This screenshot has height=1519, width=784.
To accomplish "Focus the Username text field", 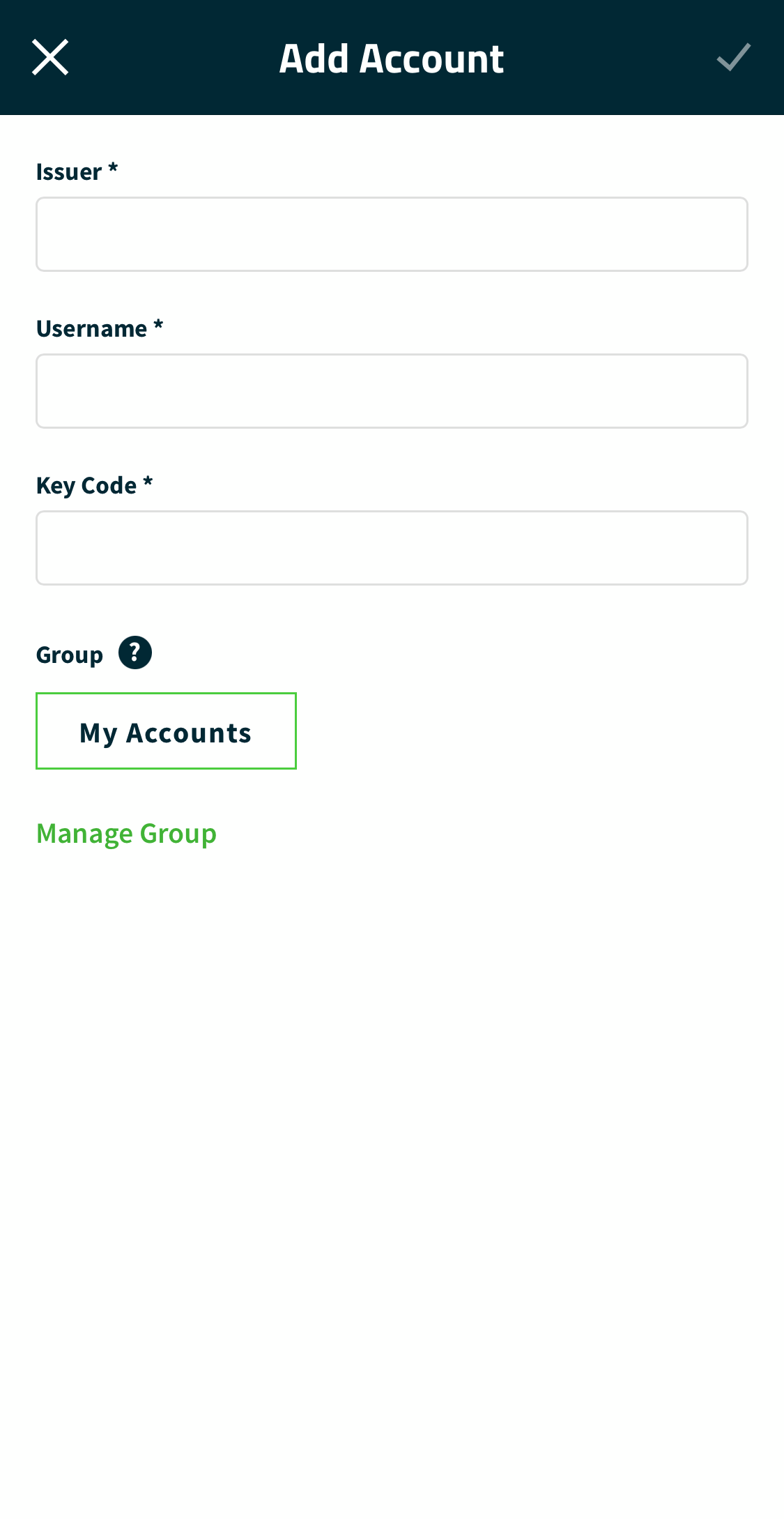I will 392,391.
